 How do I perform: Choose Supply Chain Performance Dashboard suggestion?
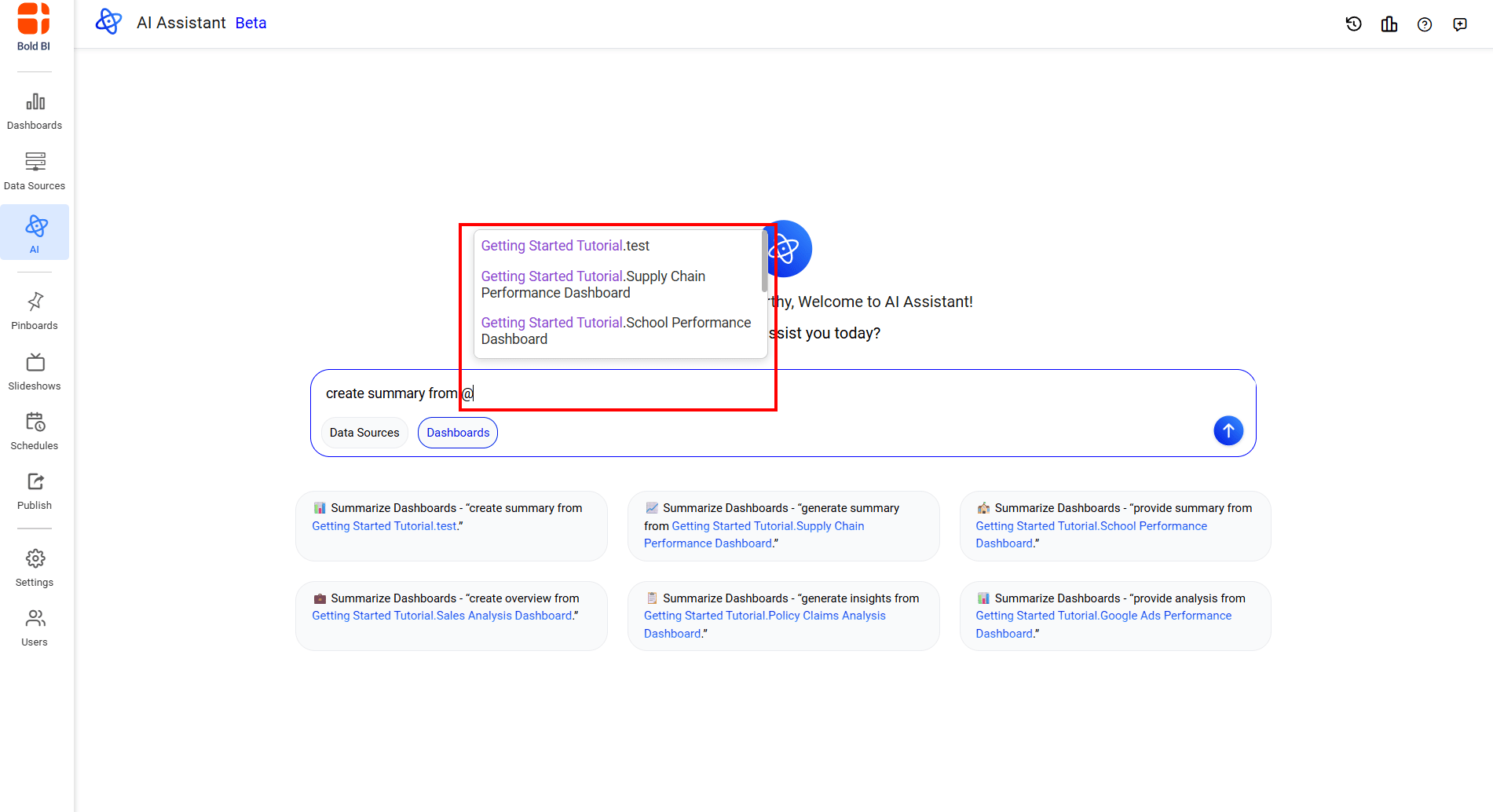[x=594, y=284]
